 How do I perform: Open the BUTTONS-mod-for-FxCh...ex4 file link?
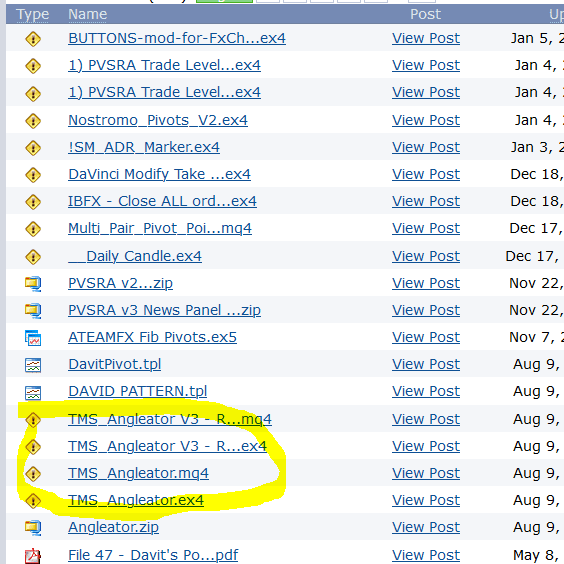[x=177, y=38]
